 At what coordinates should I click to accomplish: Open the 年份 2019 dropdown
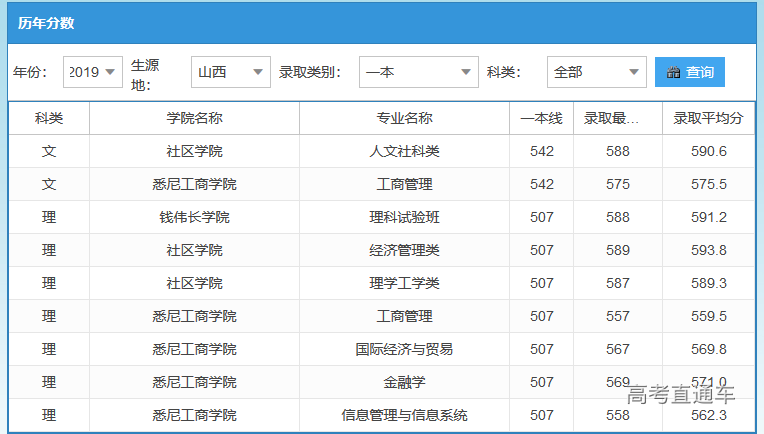click(x=93, y=72)
